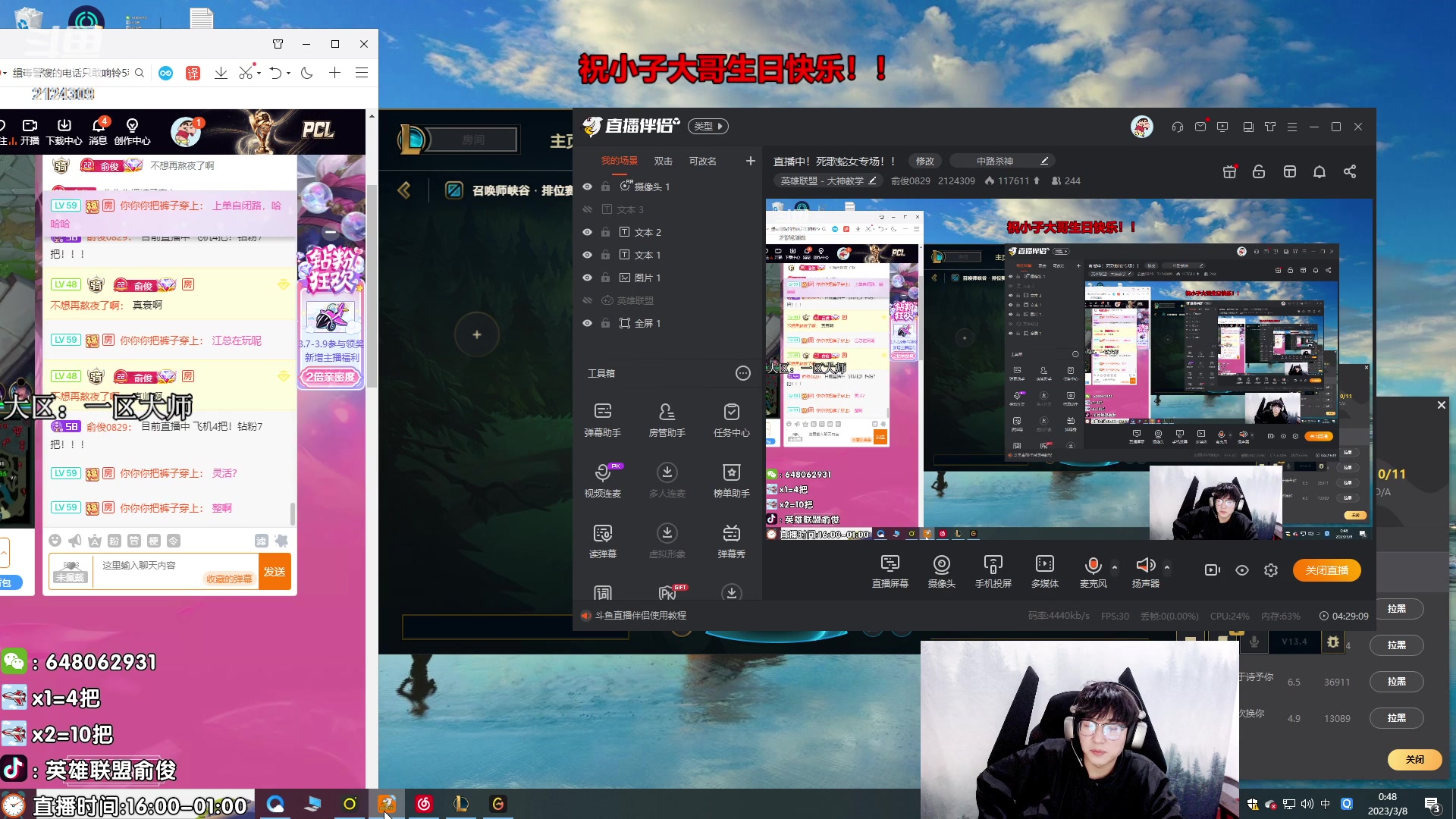
Task: Click the share icon above the preview
Action: [x=1350, y=172]
